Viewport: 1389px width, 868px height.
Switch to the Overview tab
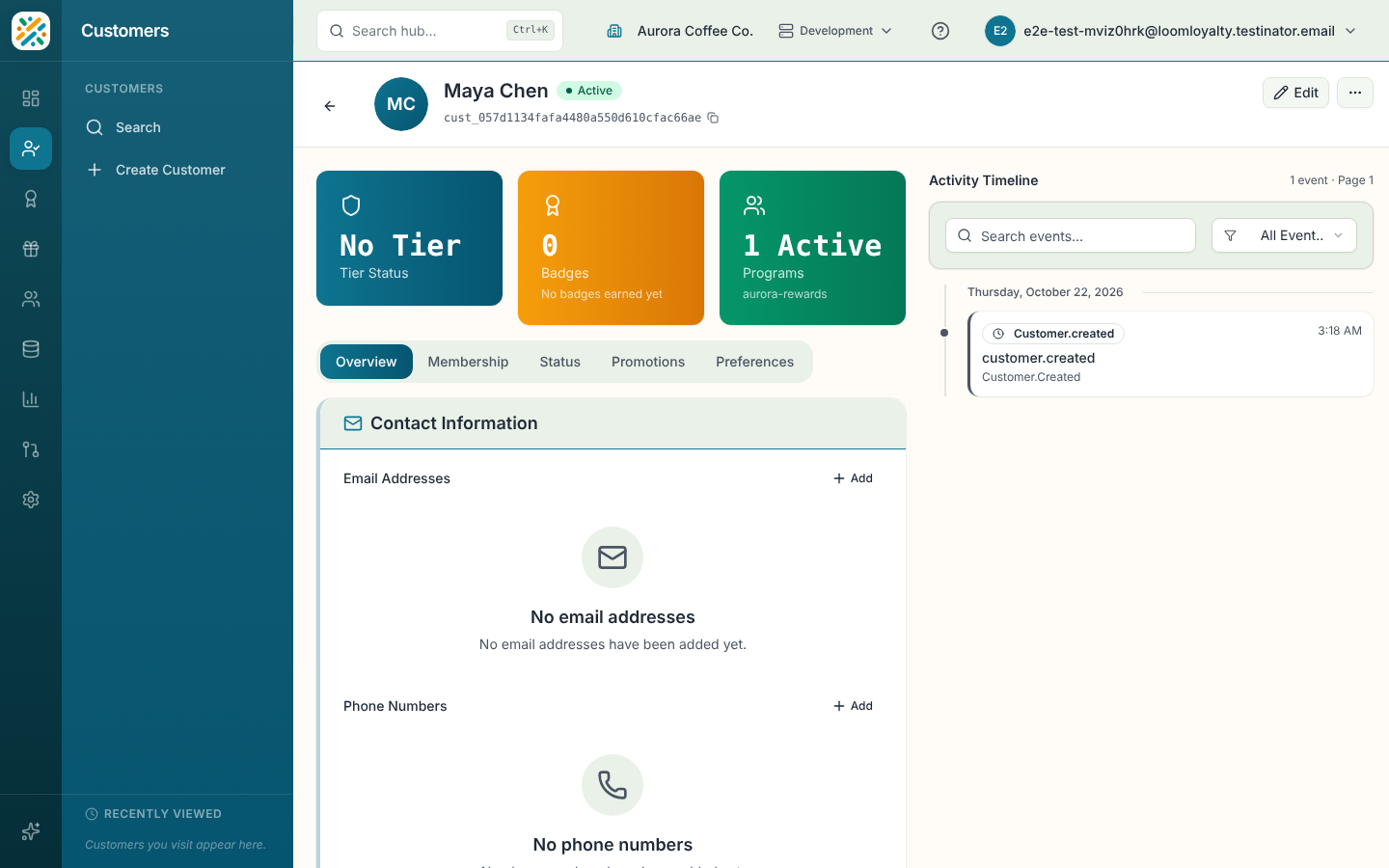click(367, 362)
